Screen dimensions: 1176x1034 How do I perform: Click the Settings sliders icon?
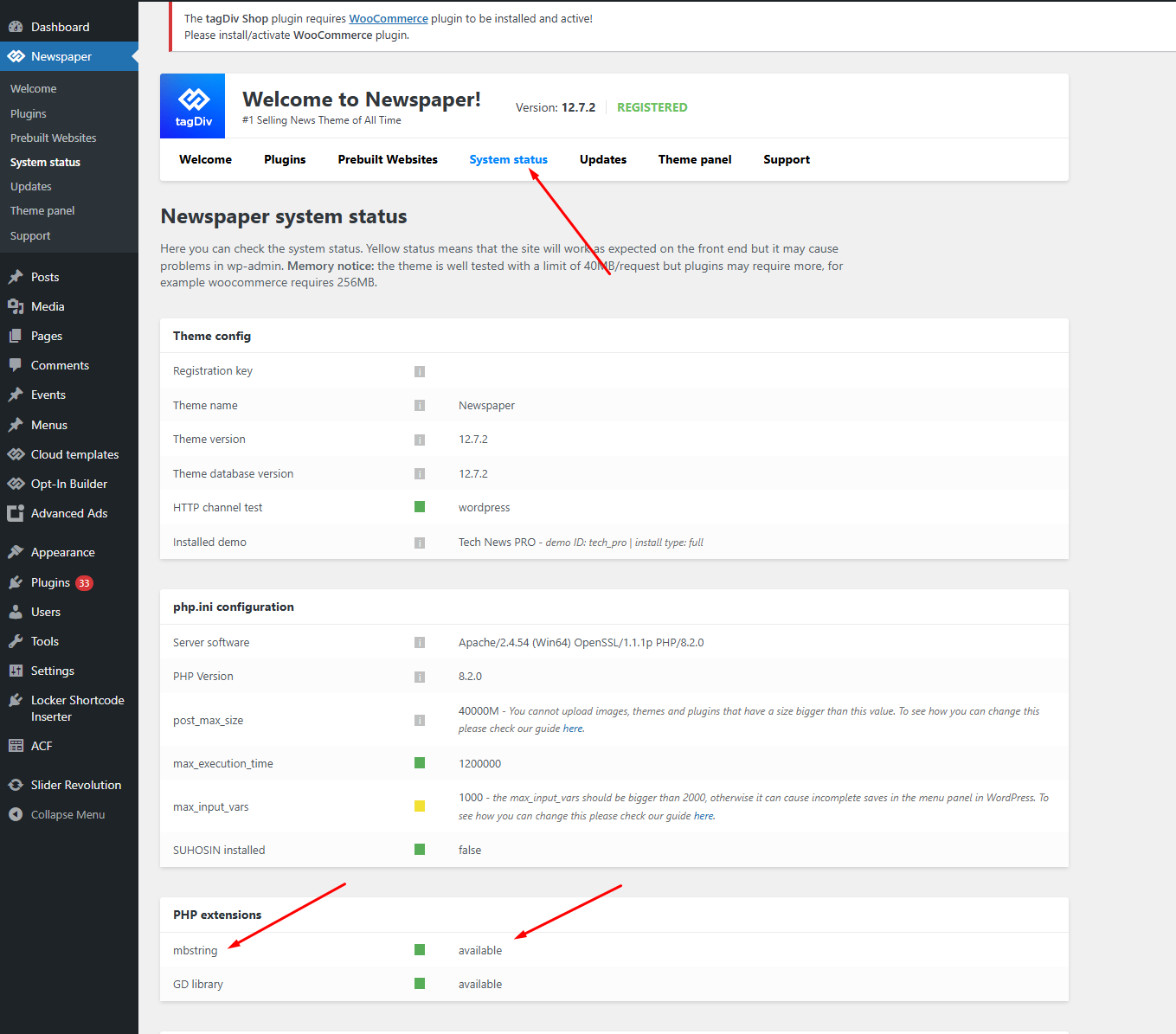(x=16, y=671)
